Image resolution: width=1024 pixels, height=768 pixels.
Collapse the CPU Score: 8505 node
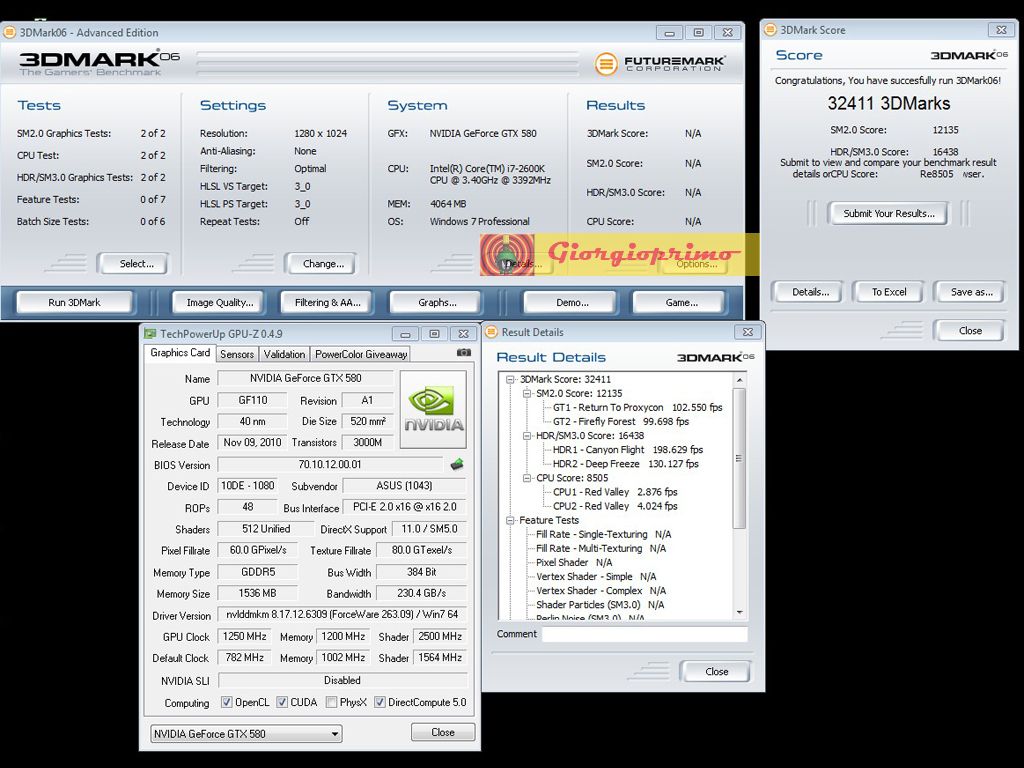(x=527, y=478)
